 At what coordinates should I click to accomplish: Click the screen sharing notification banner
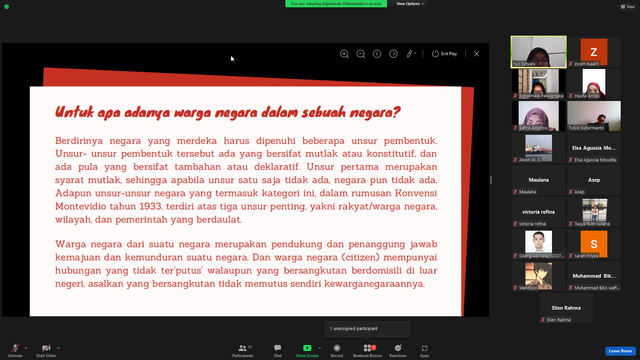pyautogui.click(x=336, y=4)
